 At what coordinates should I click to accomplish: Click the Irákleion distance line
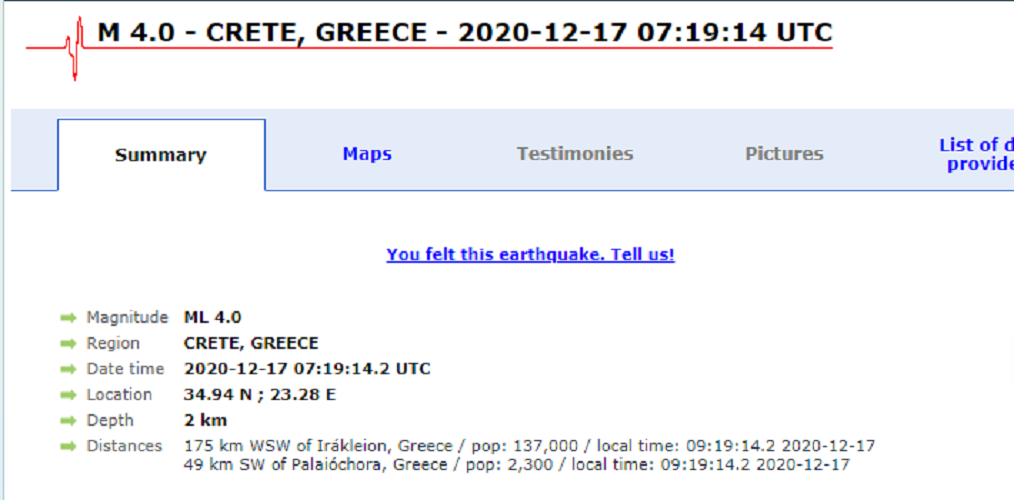click(x=529, y=446)
